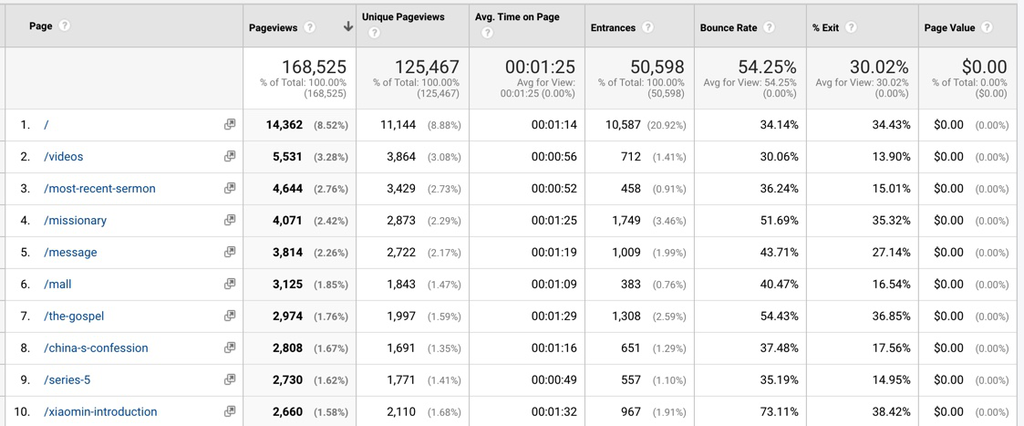
Task: Open the /china-s-confession page link
Action: pos(95,348)
